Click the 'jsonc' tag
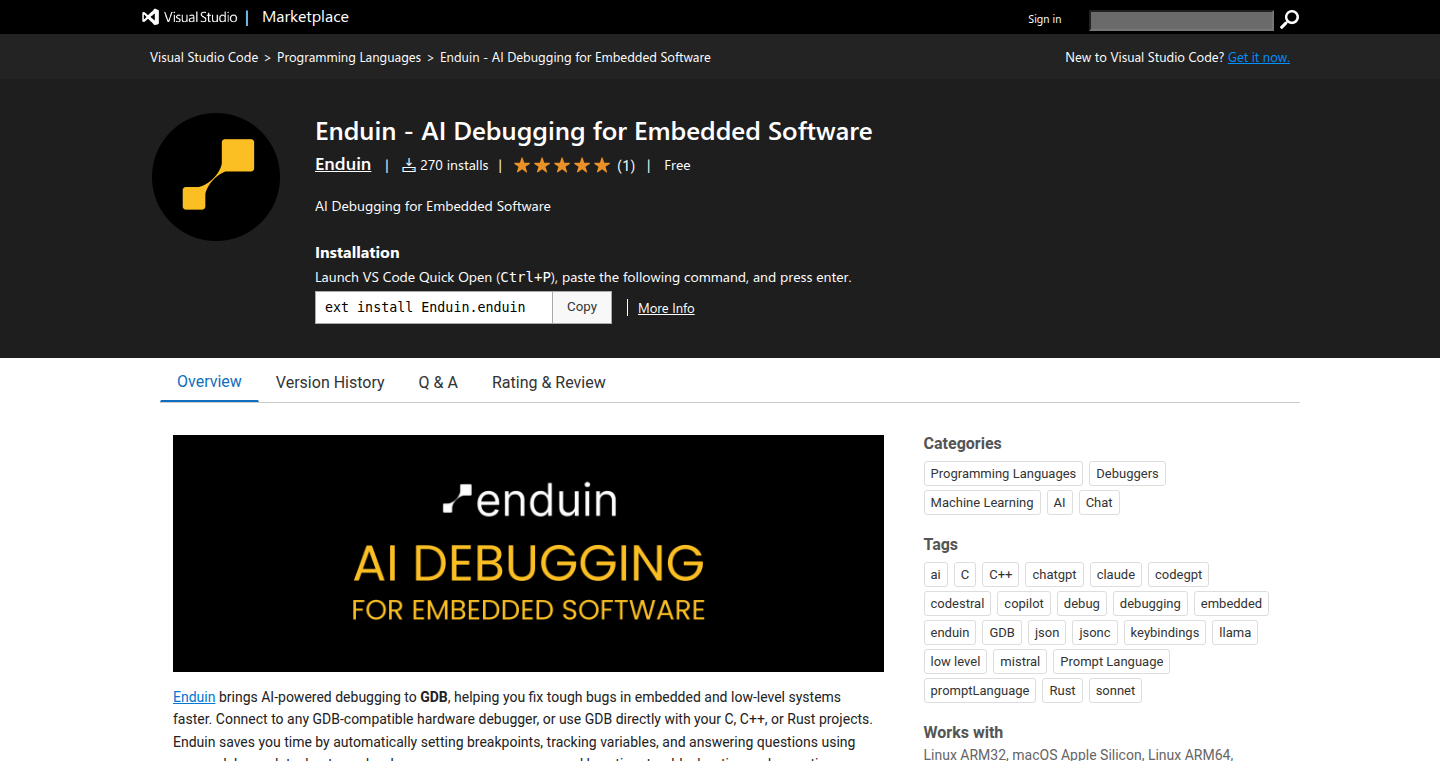Image resolution: width=1440 pixels, height=761 pixels. coord(1095,633)
